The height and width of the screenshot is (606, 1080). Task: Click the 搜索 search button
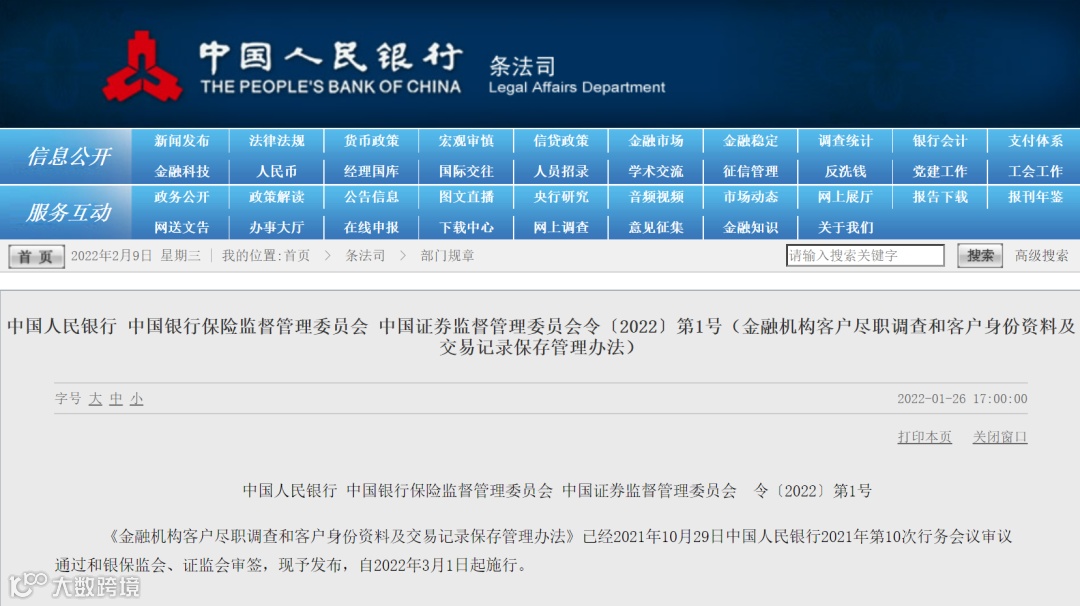(979, 255)
